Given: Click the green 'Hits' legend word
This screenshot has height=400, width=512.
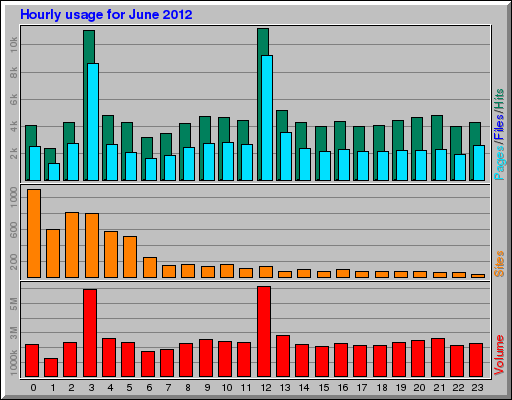Looking at the screenshot, I should point(499,99).
